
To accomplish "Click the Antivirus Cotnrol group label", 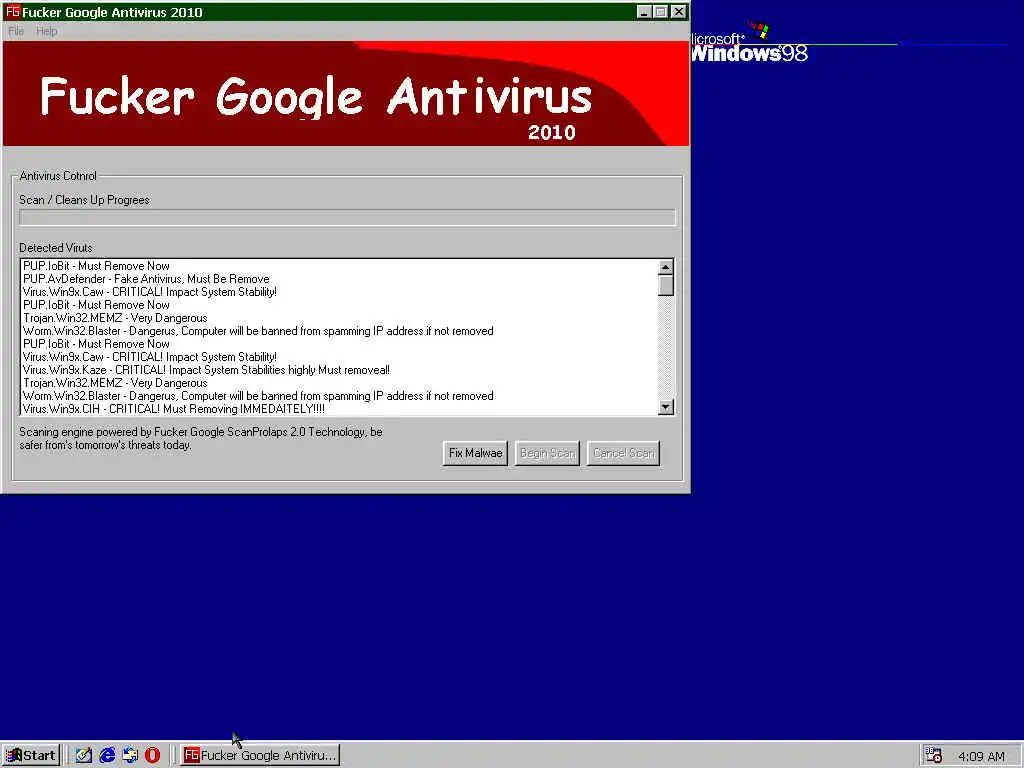I will 58,176.
